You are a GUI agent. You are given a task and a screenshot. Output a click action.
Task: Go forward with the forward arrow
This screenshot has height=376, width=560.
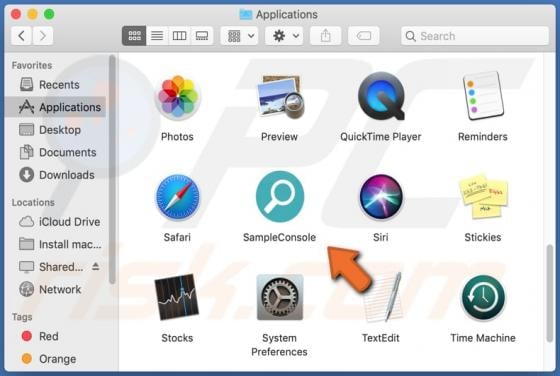[43, 36]
